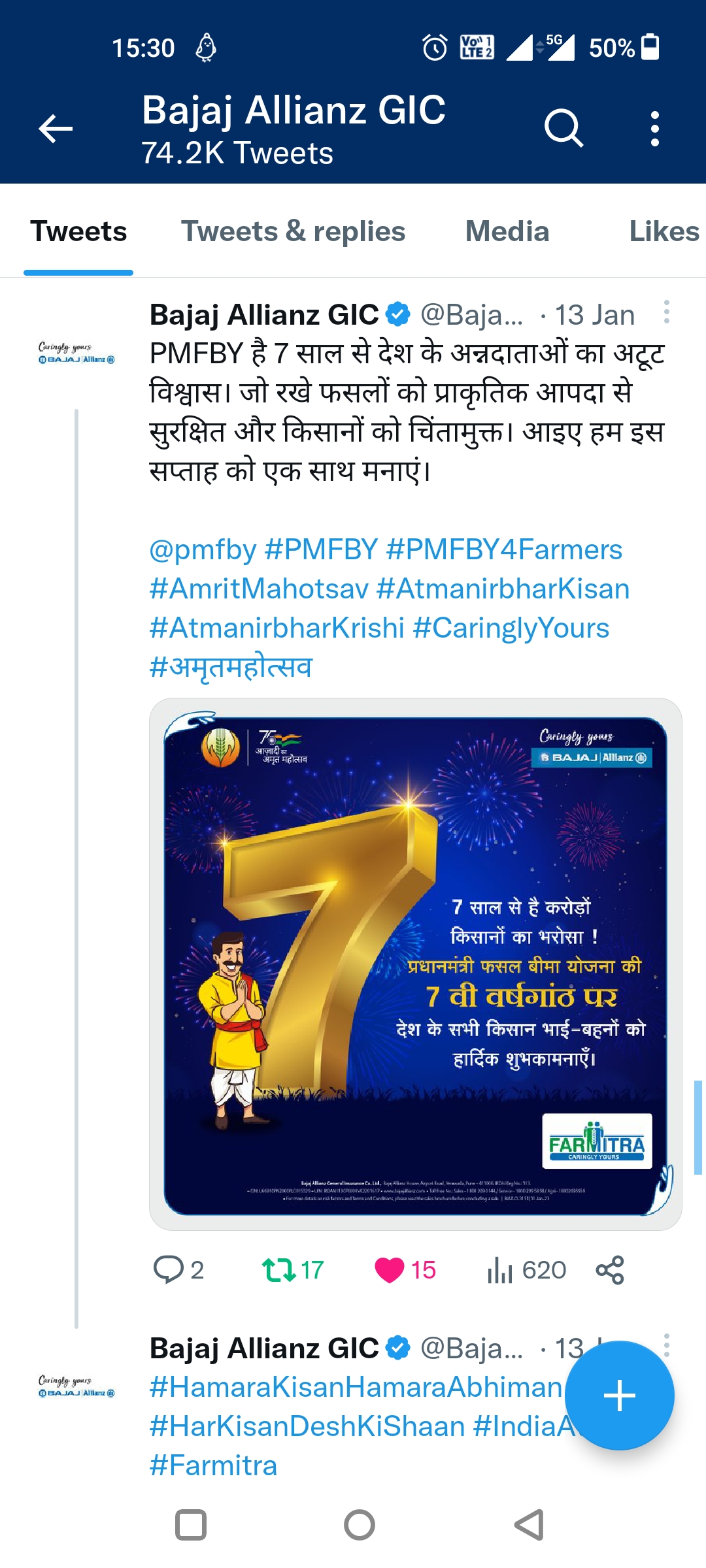706x1568 pixels.
Task: Open the #AmritMahotsav hashtag link
Action: 259,589
